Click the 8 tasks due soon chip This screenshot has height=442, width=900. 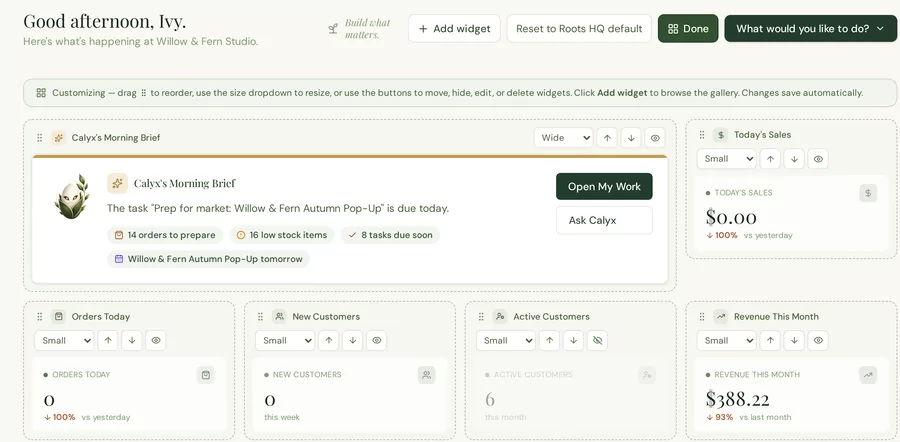tap(390, 235)
